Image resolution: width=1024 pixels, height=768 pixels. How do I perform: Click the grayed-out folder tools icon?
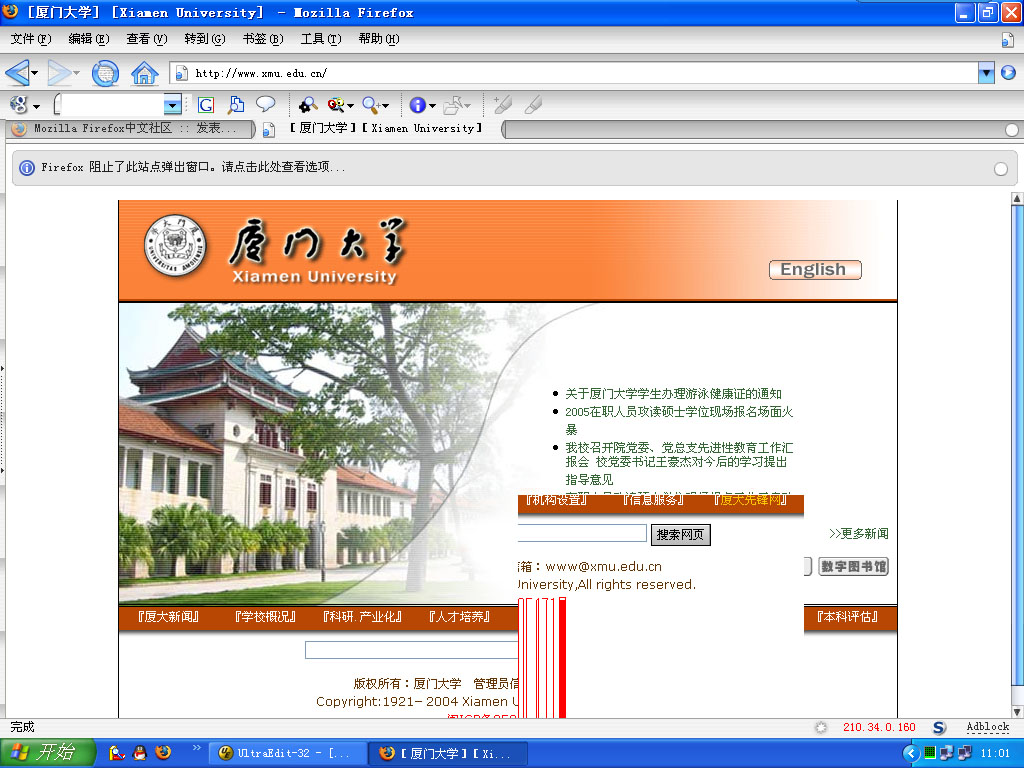click(x=453, y=104)
